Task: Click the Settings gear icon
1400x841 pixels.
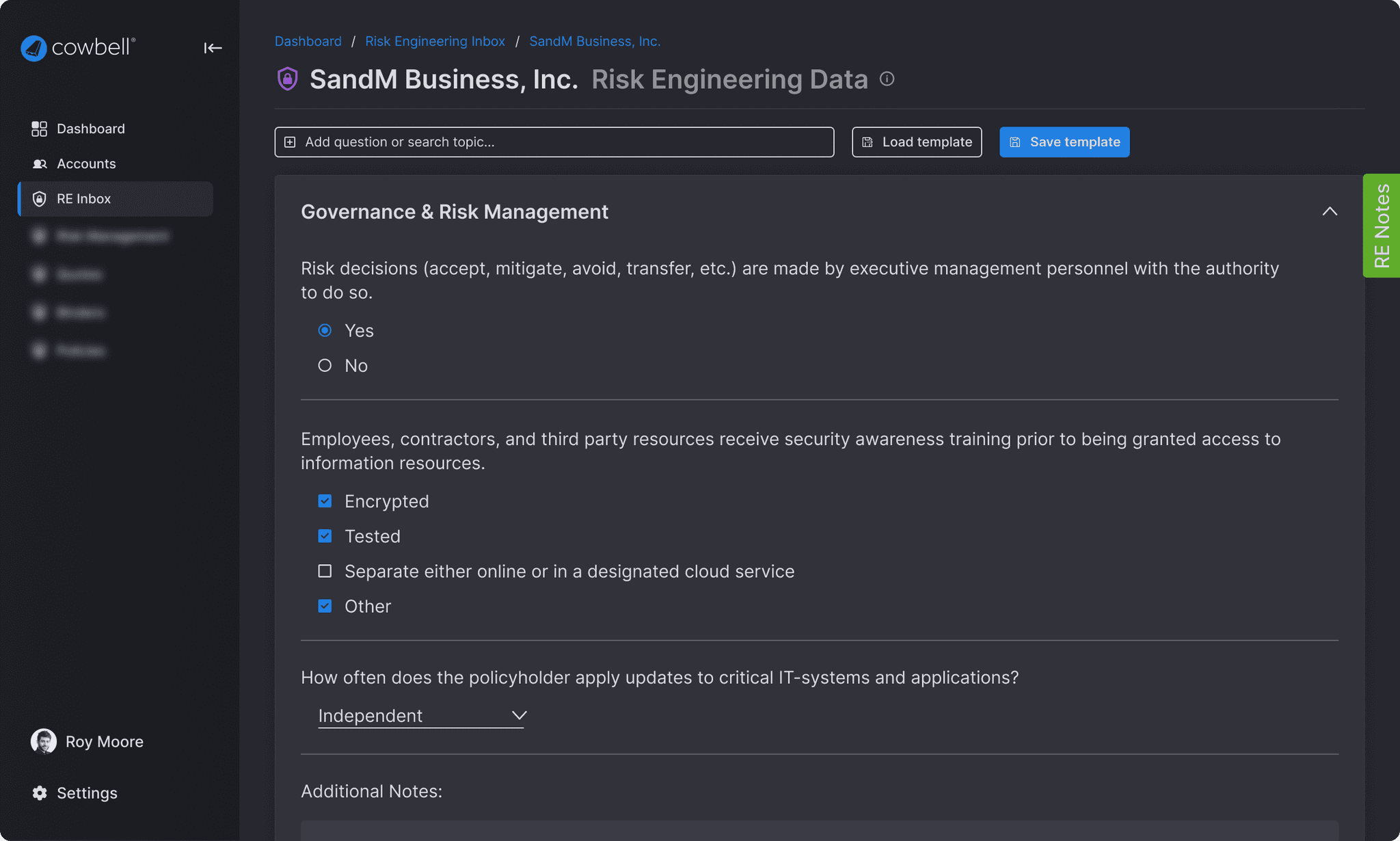Action: coord(40,792)
